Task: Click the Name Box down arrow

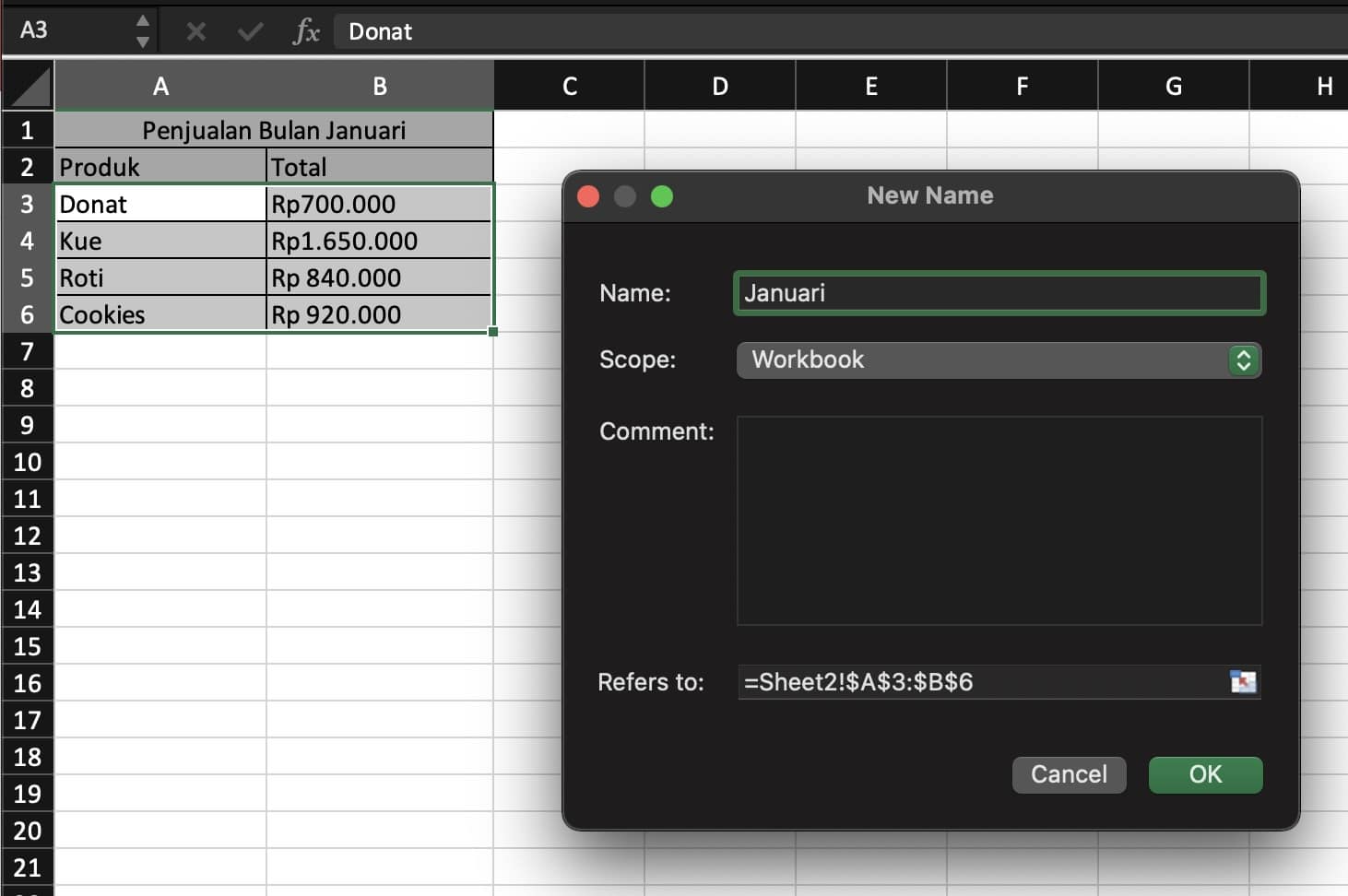Action: [142, 40]
